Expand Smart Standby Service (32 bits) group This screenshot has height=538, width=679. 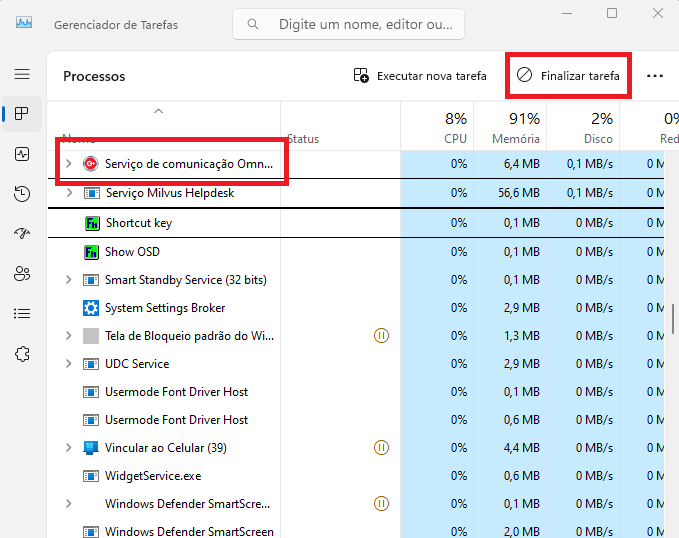pos(68,280)
